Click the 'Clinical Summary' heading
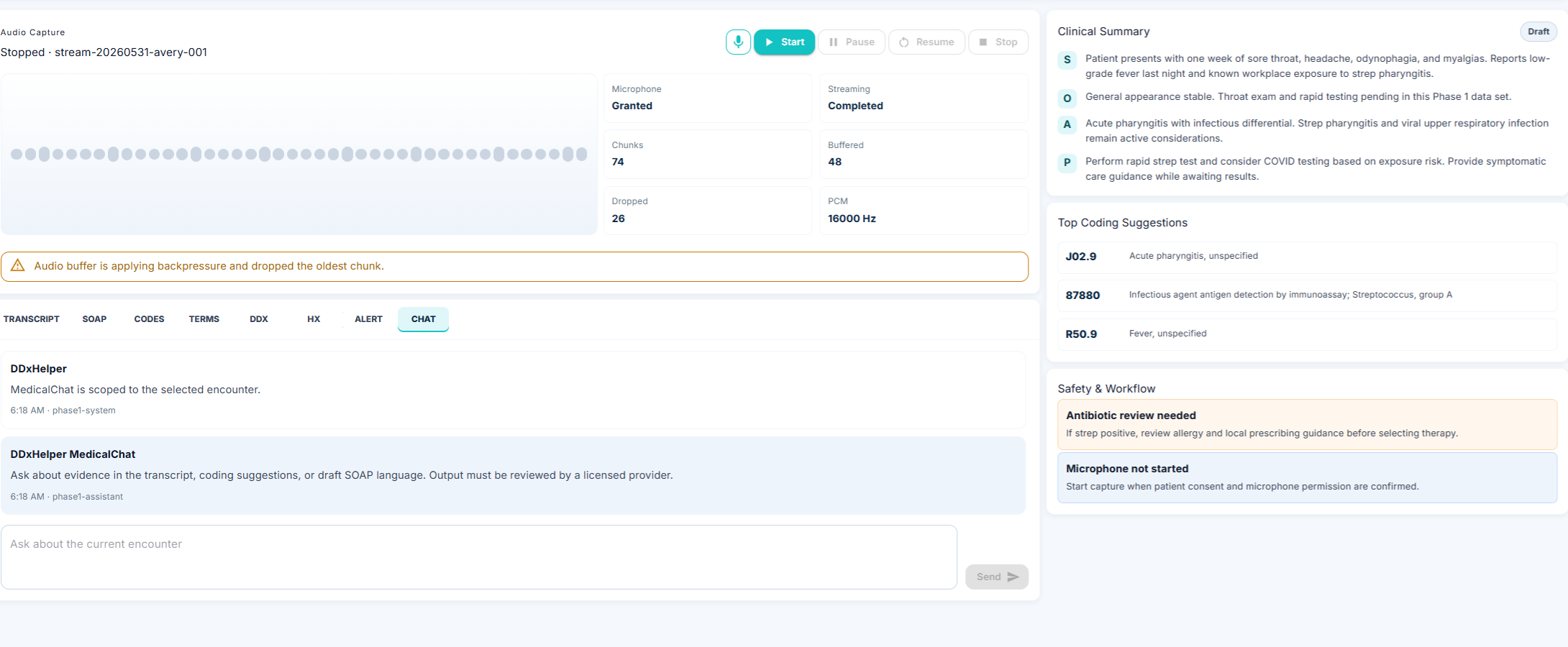The image size is (1568, 647). [x=1103, y=32]
